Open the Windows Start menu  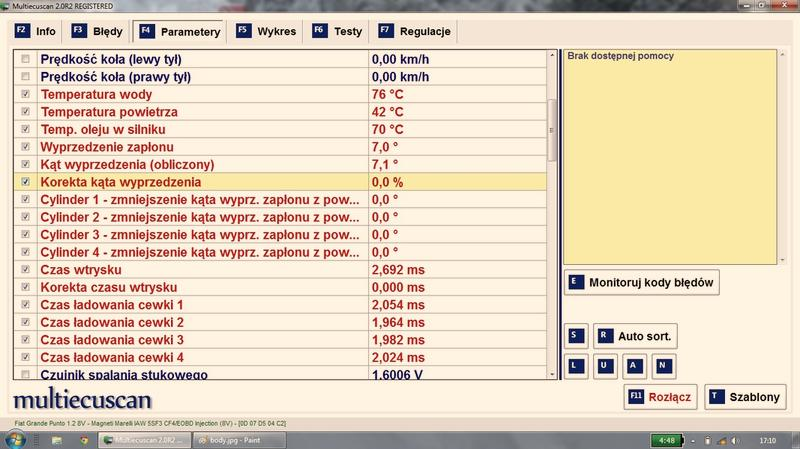pyautogui.click(x=15, y=440)
